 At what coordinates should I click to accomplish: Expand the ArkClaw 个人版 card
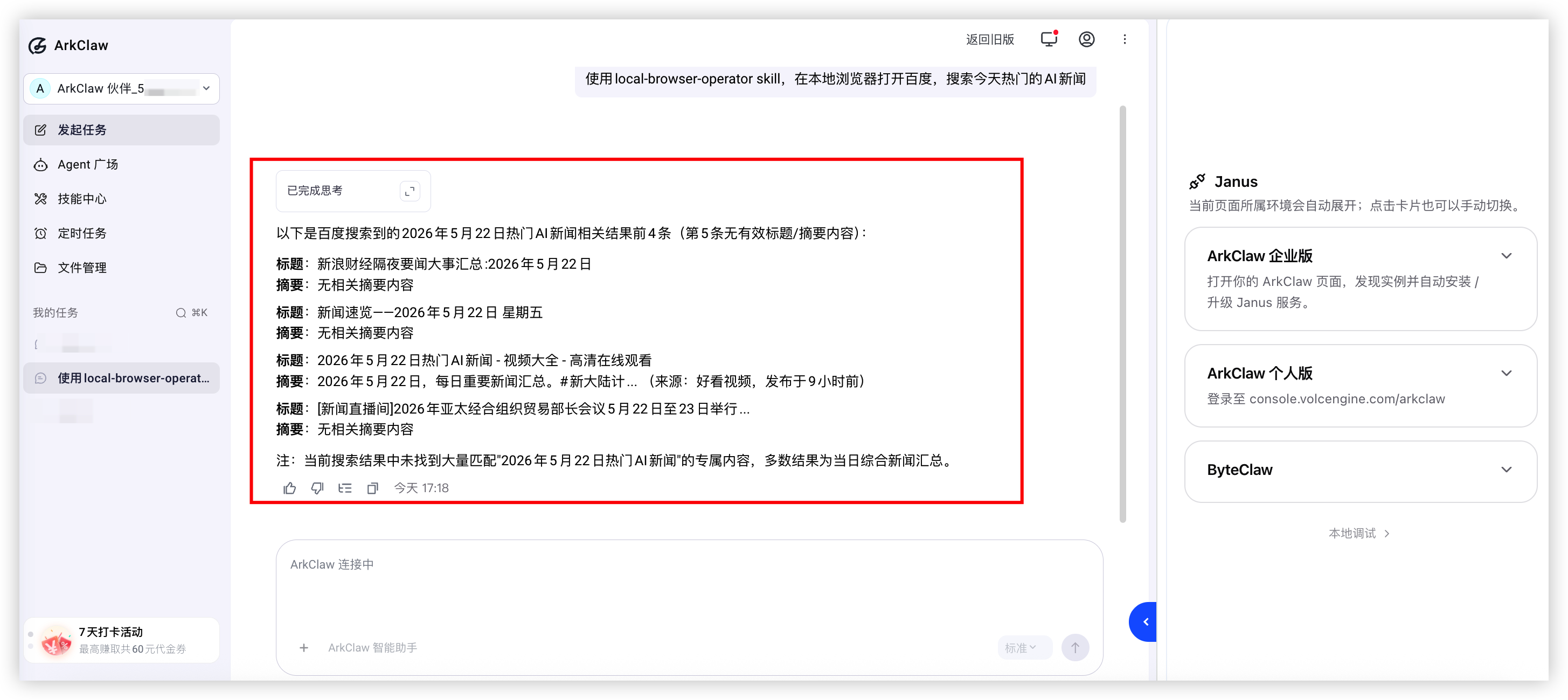[x=1506, y=373]
